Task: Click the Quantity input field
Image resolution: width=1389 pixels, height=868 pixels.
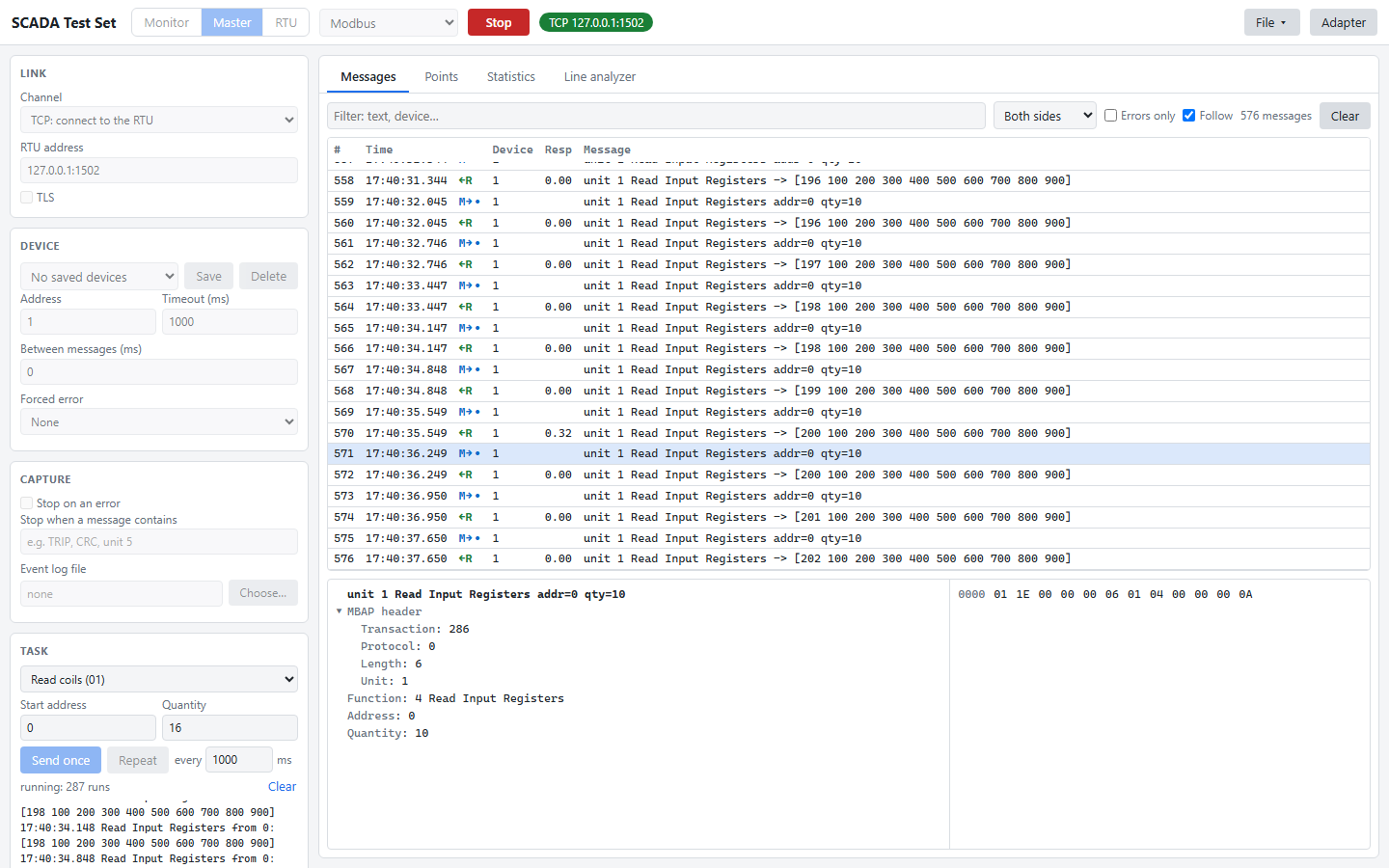Action: tap(230, 727)
